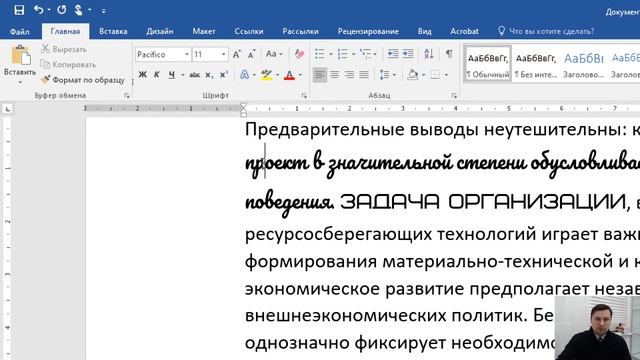Toggle Superscript formatting
Viewport: 640px width, 360px height.
[224, 75]
